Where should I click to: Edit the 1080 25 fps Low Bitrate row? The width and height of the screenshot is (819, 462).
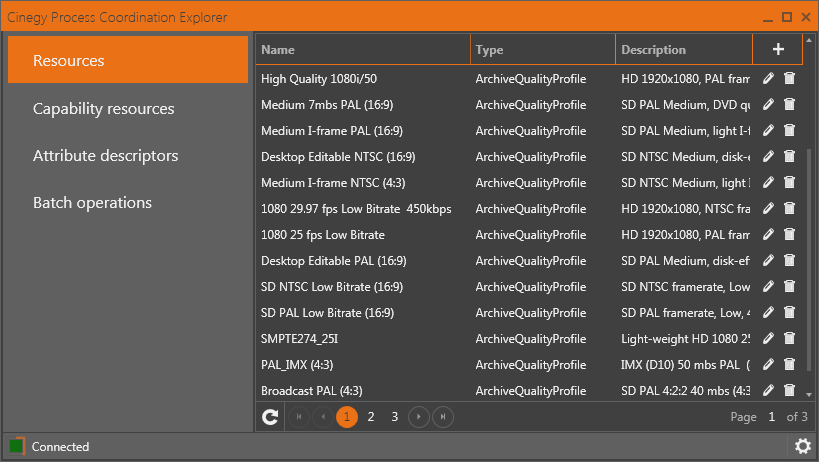click(x=768, y=234)
